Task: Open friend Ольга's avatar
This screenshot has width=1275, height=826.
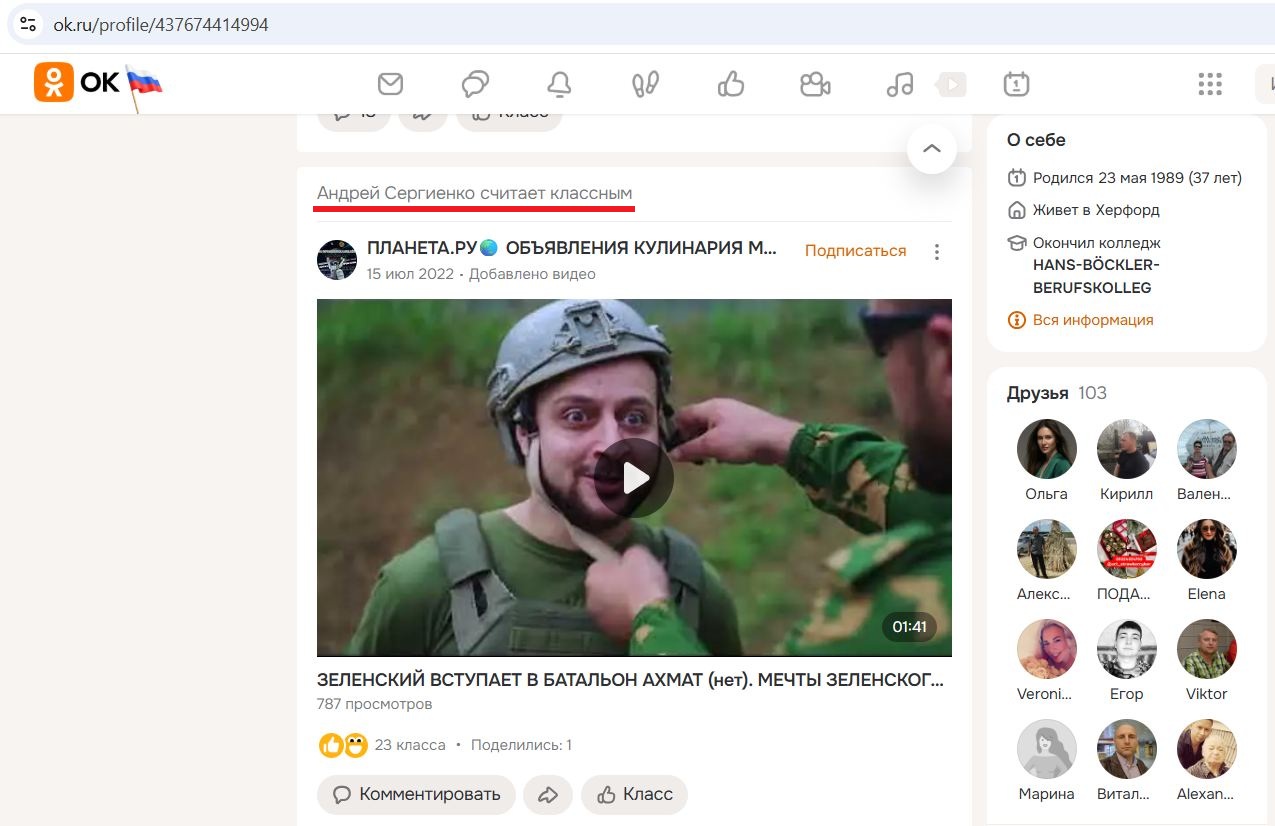Action: click(x=1047, y=449)
